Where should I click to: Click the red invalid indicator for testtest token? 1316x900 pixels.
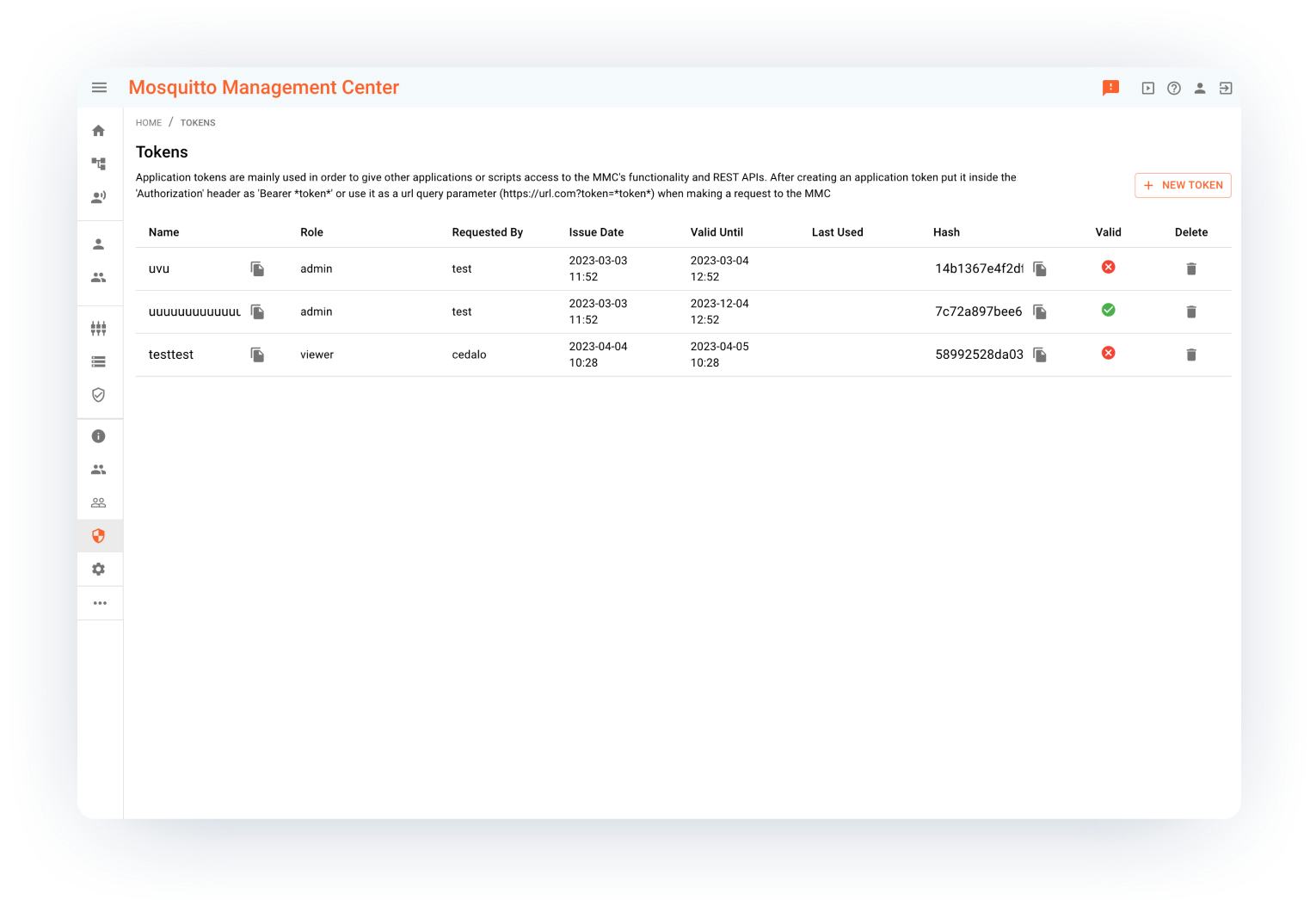1108,353
